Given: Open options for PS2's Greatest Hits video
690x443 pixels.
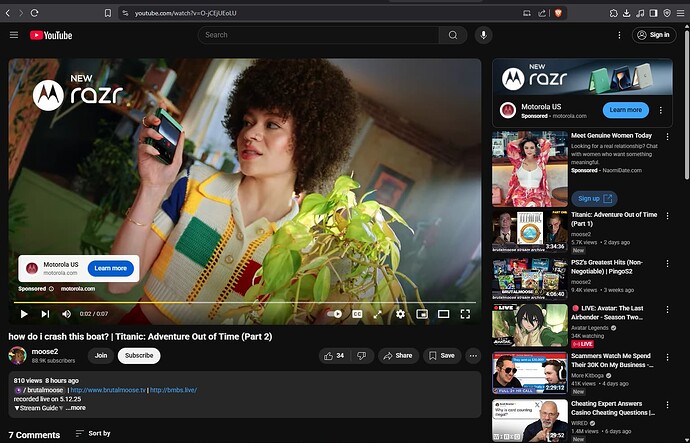Looking at the screenshot, I should [667, 264].
